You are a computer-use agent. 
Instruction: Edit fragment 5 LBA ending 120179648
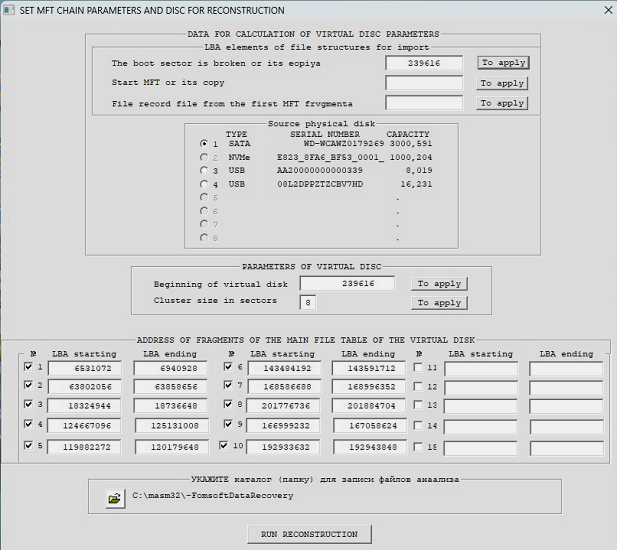click(x=172, y=447)
